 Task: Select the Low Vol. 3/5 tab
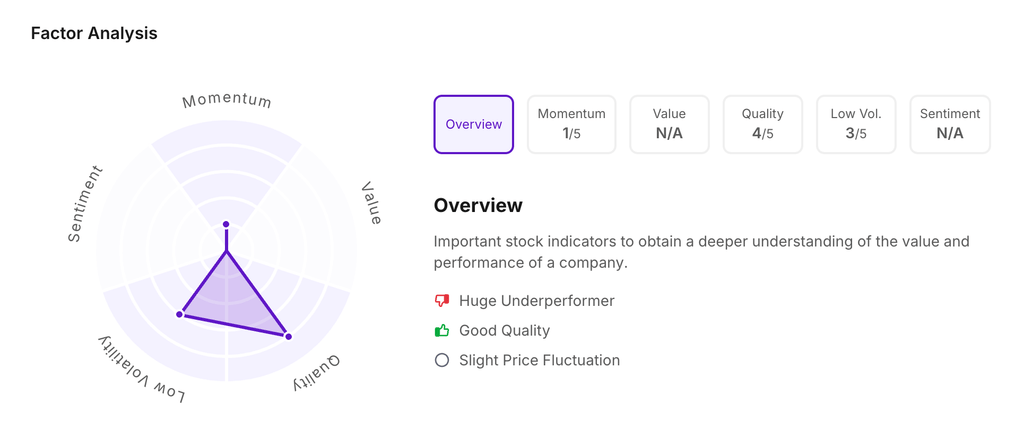[856, 124]
